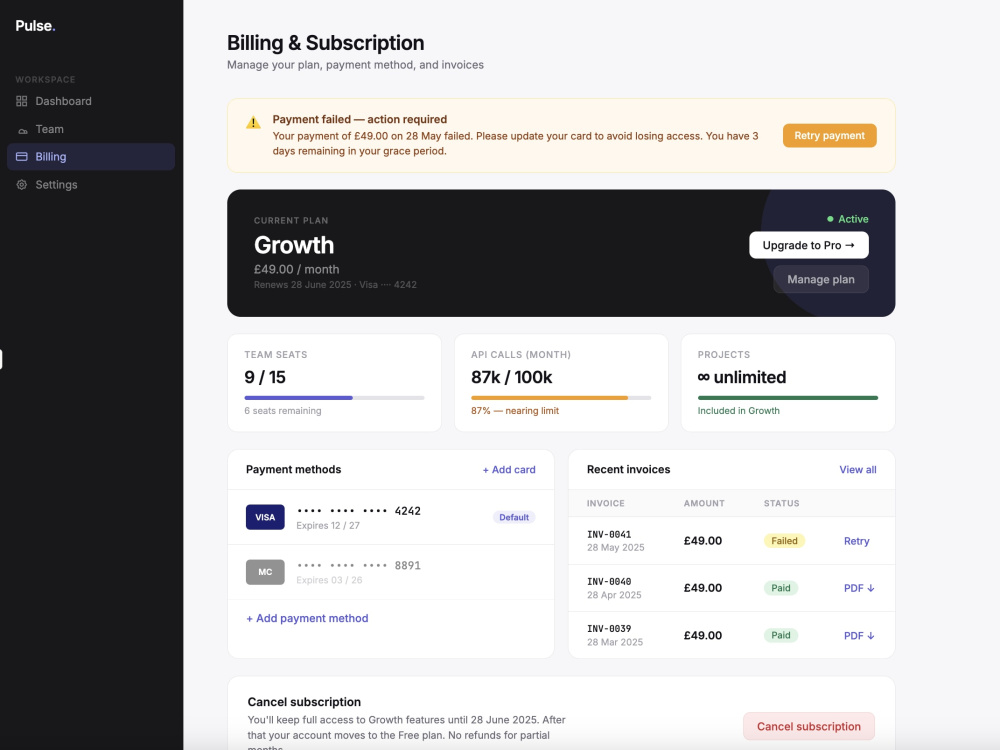
Task: Click the VISA card logo badge
Action: (265, 517)
